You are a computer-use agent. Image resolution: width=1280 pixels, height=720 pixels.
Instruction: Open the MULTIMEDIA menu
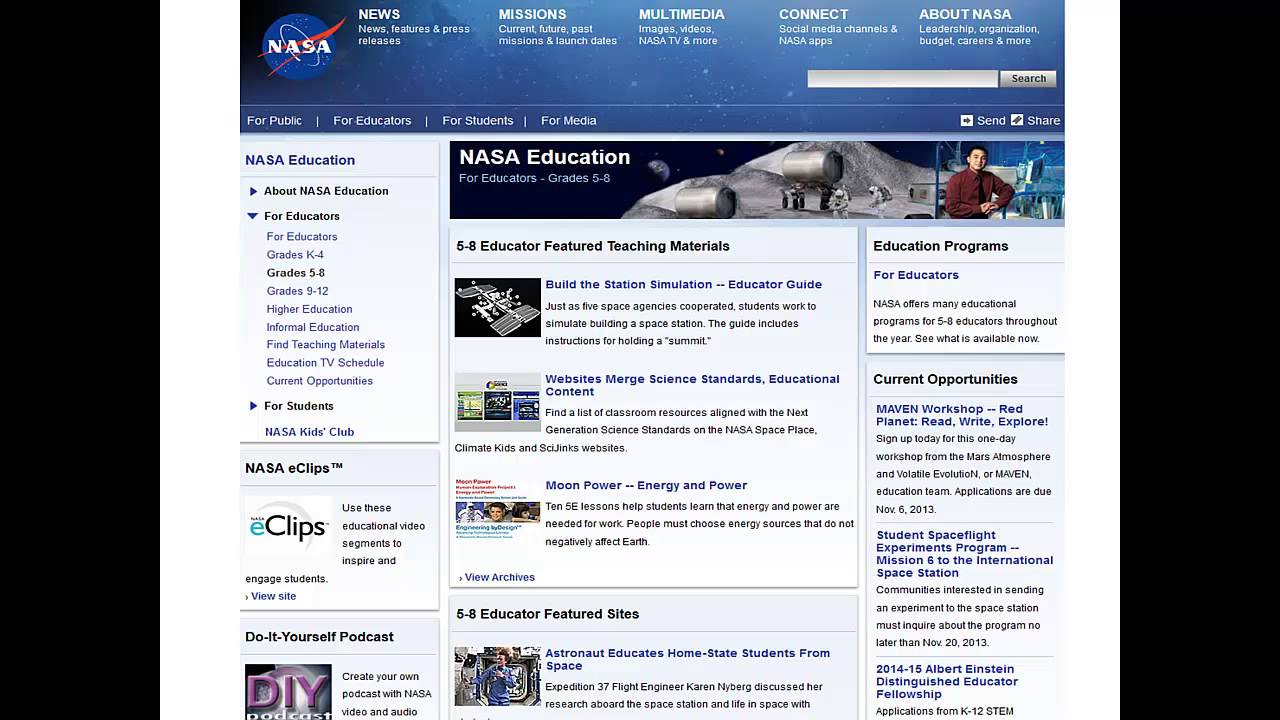pyautogui.click(x=682, y=14)
